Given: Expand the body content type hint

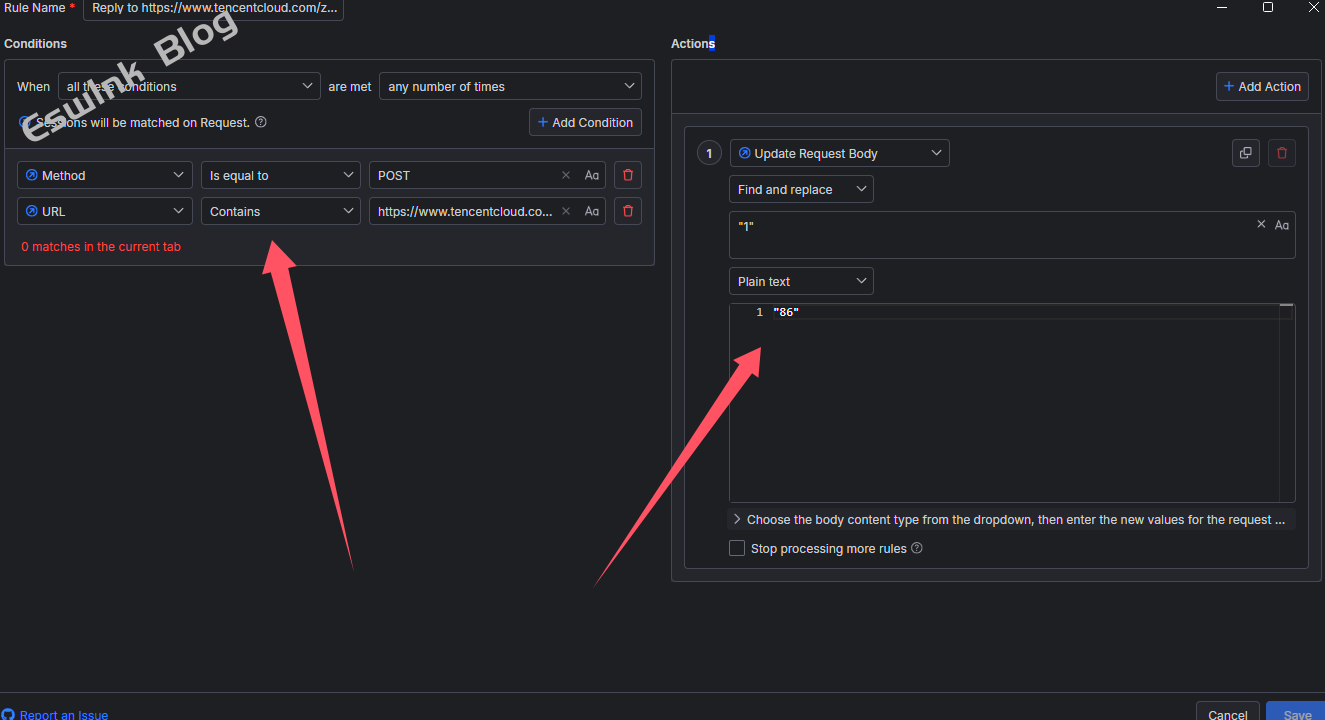Looking at the screenshot, I should 737,520.
